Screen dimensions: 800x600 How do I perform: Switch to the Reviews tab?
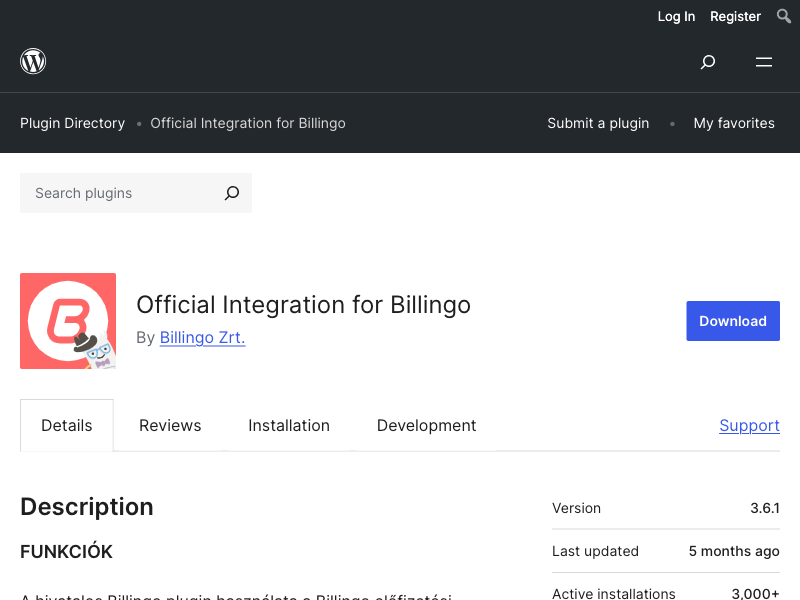(x=170, y=426)
